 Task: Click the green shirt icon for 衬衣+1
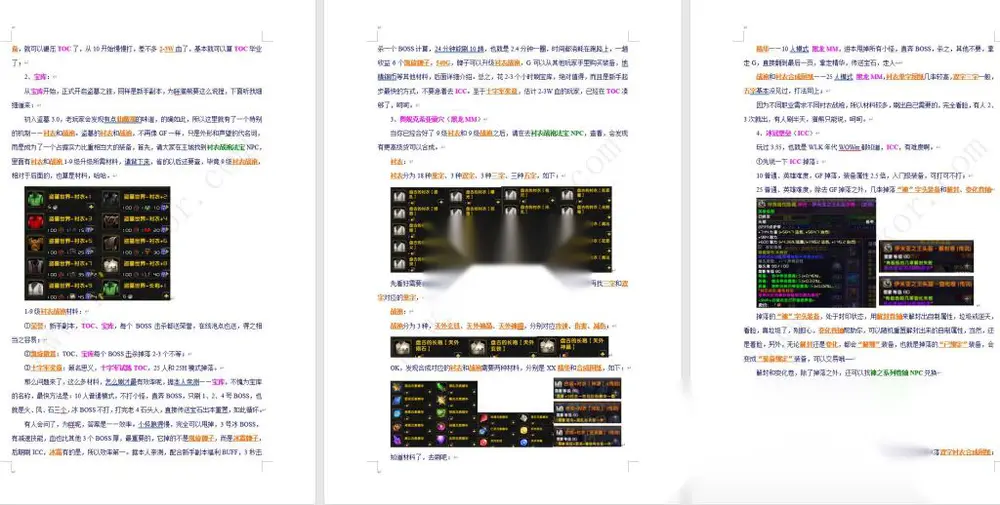[x=36, y=199]
